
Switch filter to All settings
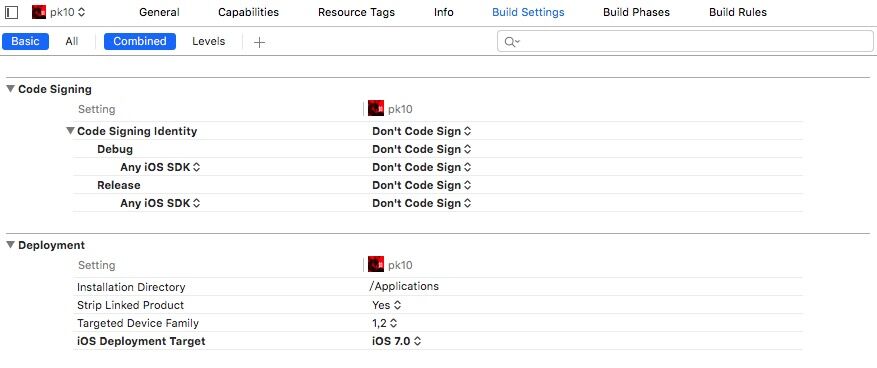pos(72,41)
